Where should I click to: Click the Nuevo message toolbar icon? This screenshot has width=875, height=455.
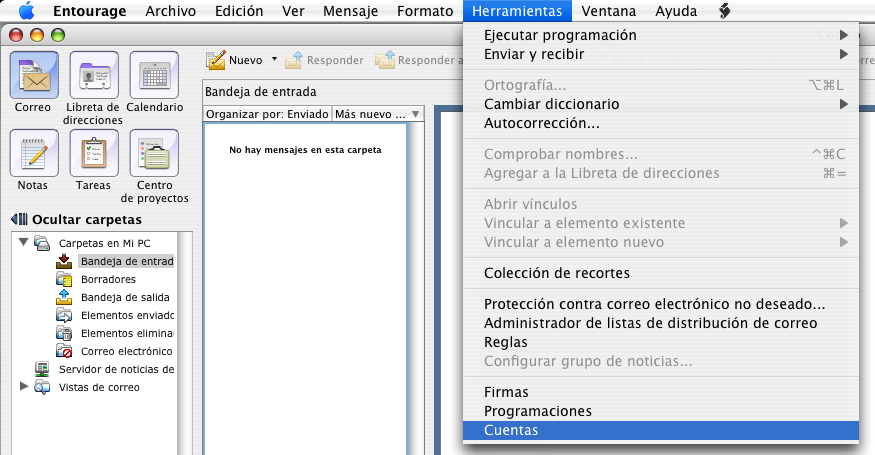click(217, 60)
